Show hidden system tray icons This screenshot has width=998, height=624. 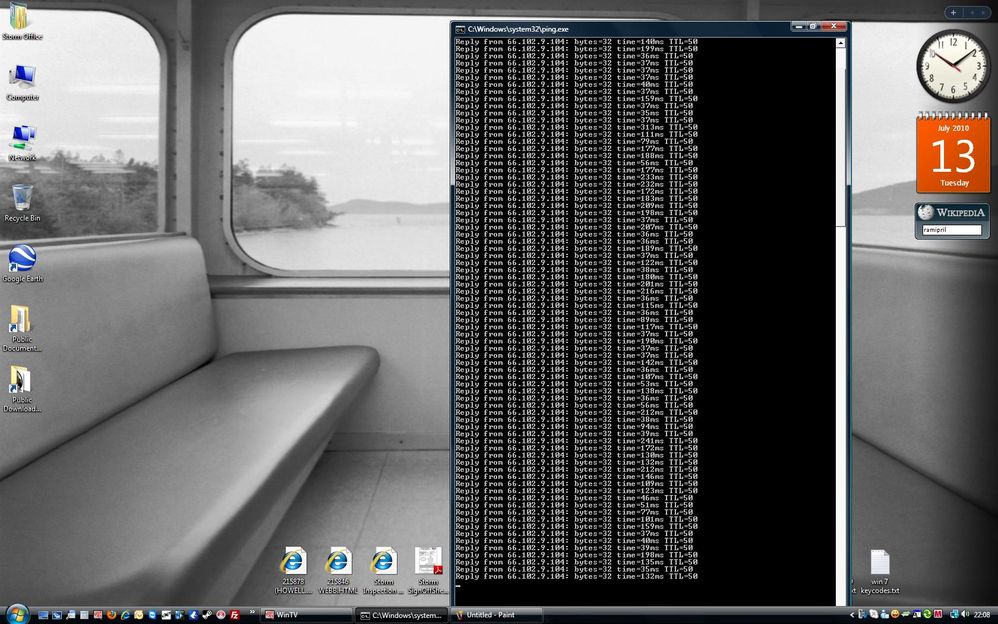[x=851, y=615]
